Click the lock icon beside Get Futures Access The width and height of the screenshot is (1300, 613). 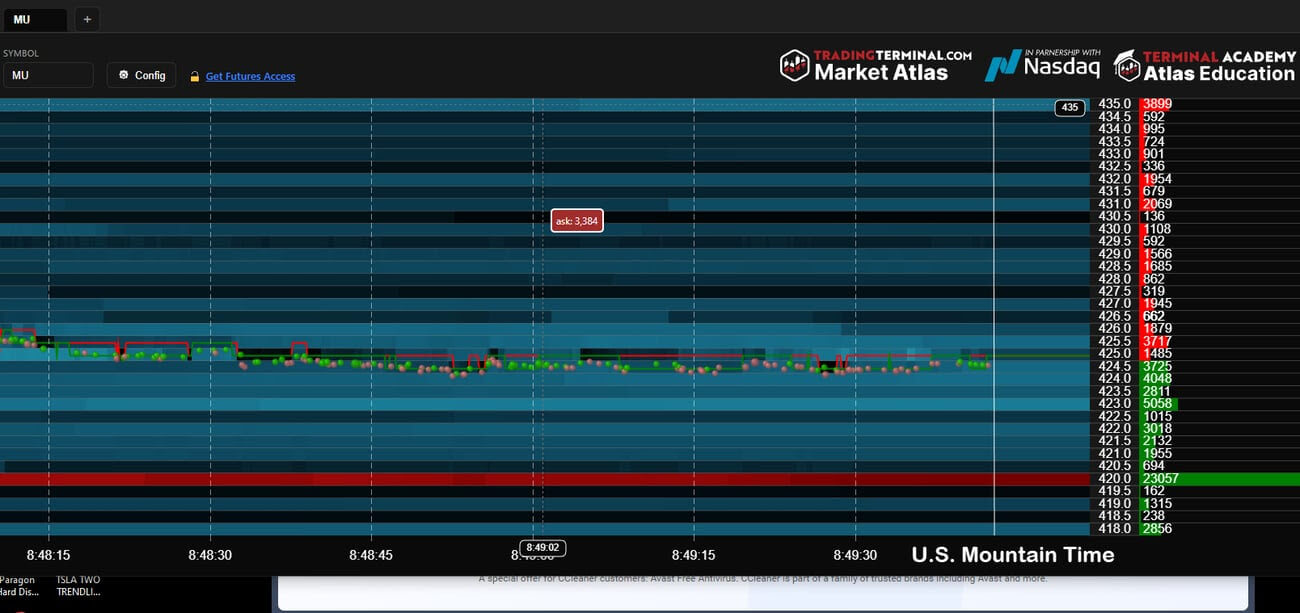pos(195,76)
